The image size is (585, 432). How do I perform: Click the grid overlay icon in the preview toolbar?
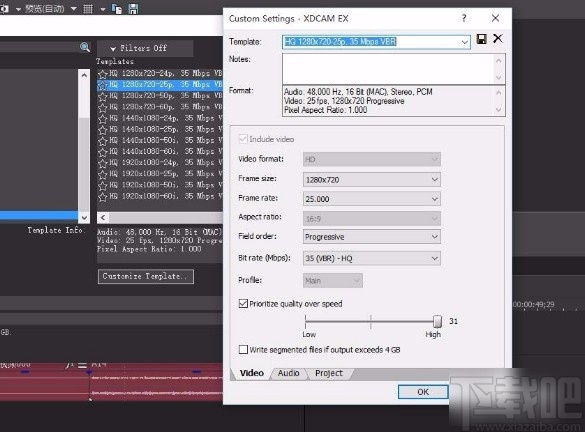point(88,8)
